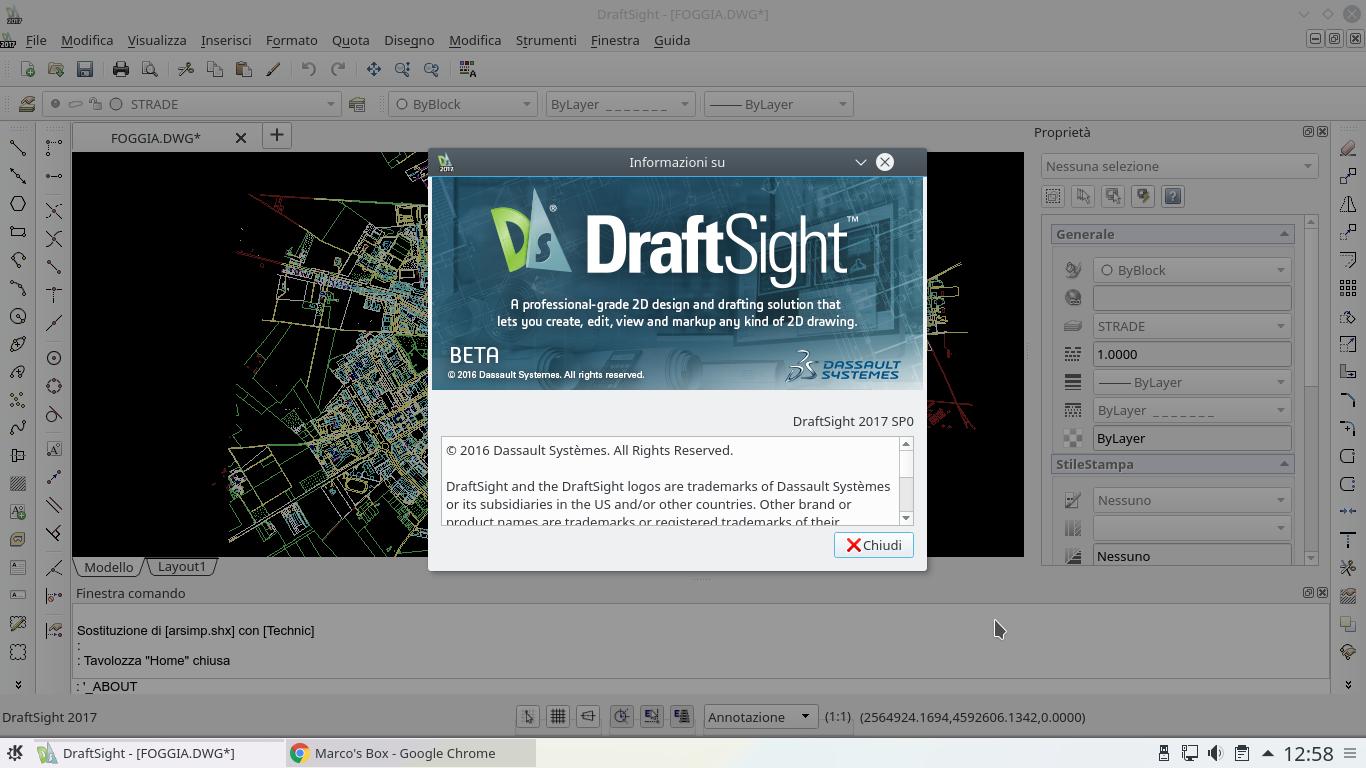Click the Copy icon
Image resolution: width=1366 pixels, height=768 pixels.
point(215,69)
